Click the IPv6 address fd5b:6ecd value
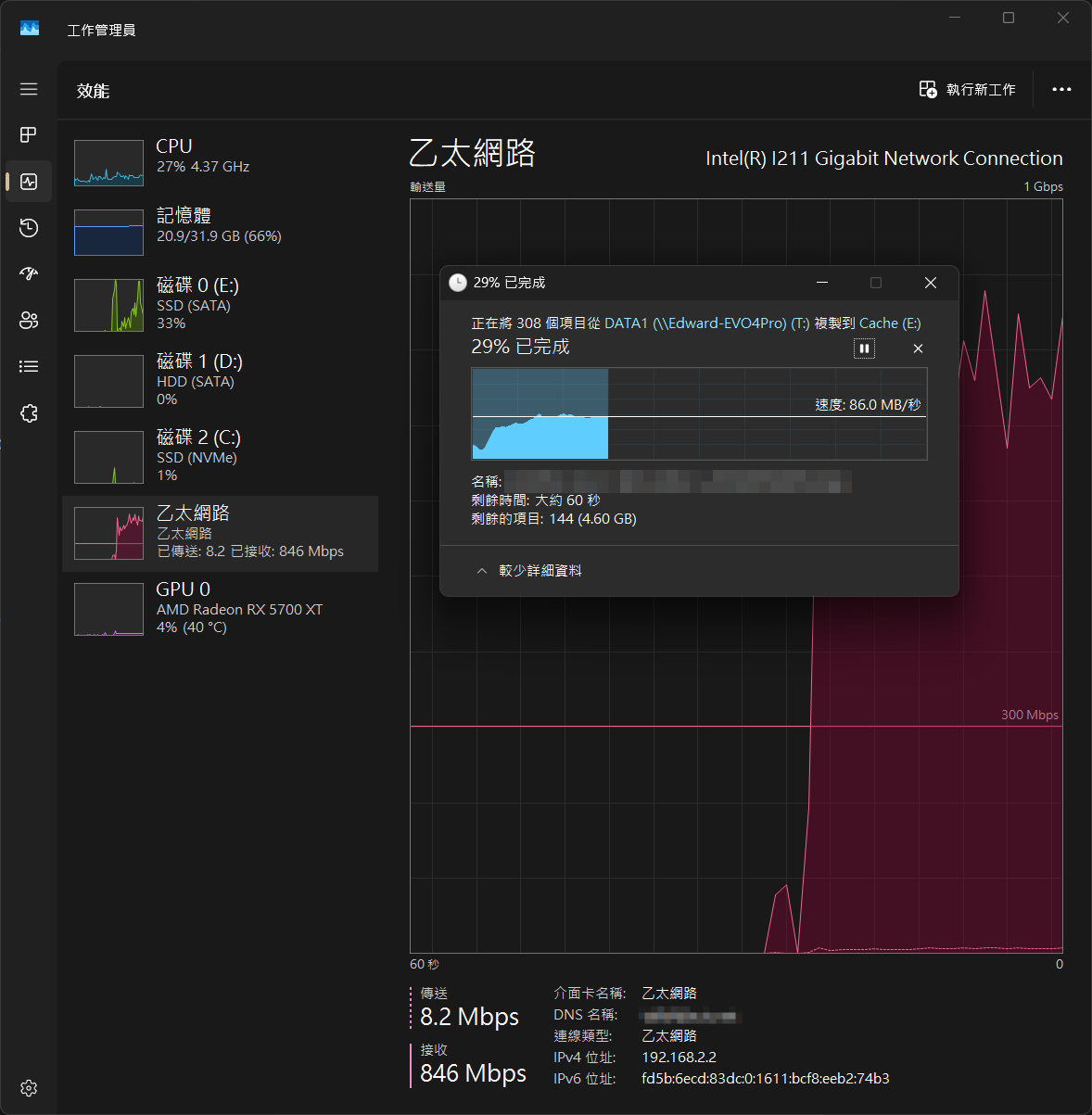This screenshot has width=1092, height=1115. (x=765, y=1078)
